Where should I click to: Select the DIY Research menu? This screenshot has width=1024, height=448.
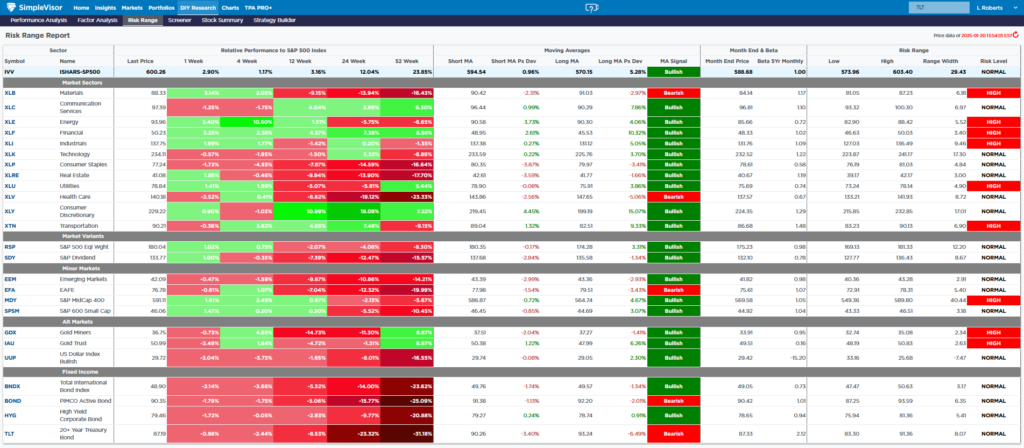(x=199, y=8)
